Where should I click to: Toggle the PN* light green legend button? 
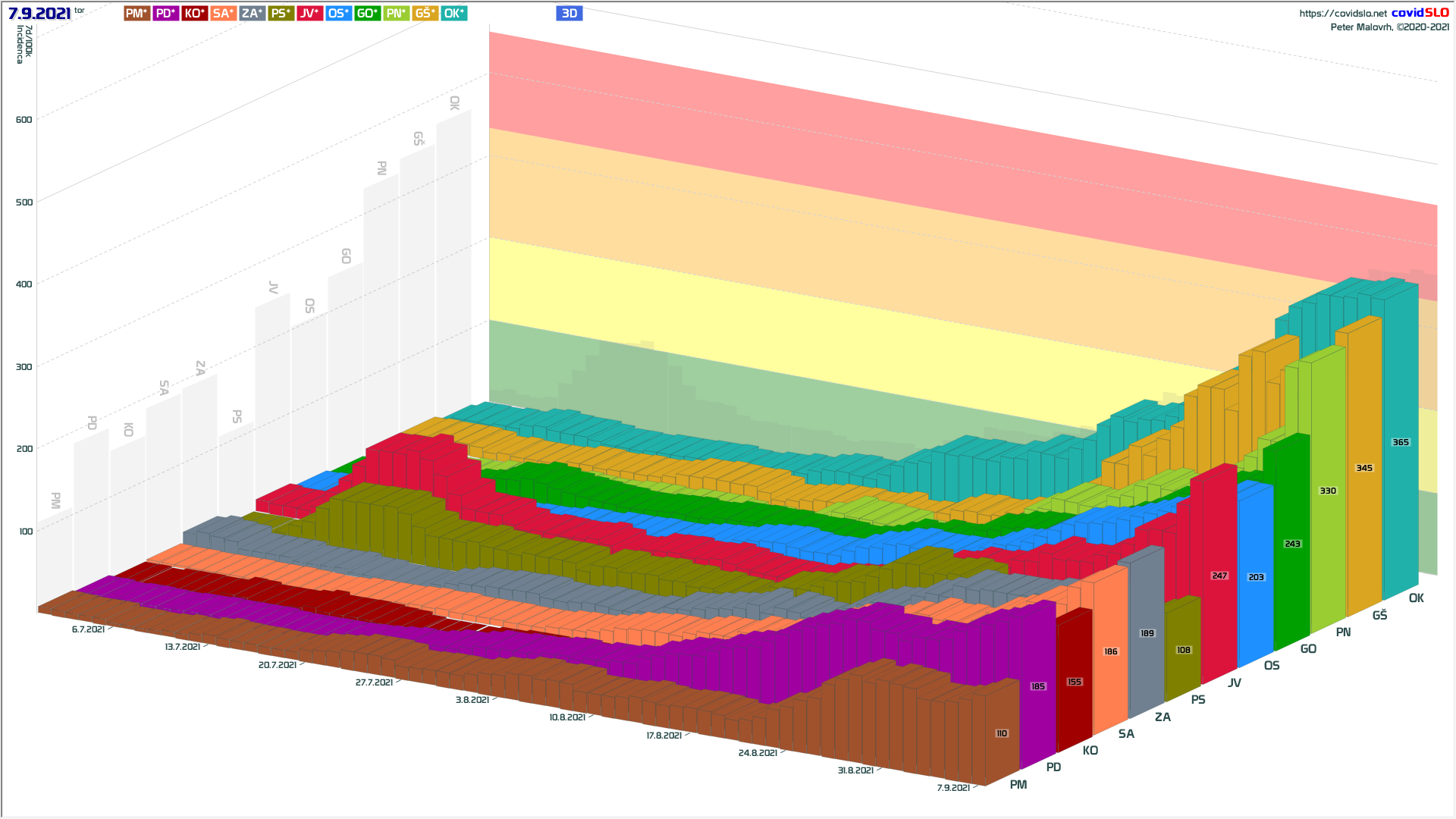pos(396,14)
